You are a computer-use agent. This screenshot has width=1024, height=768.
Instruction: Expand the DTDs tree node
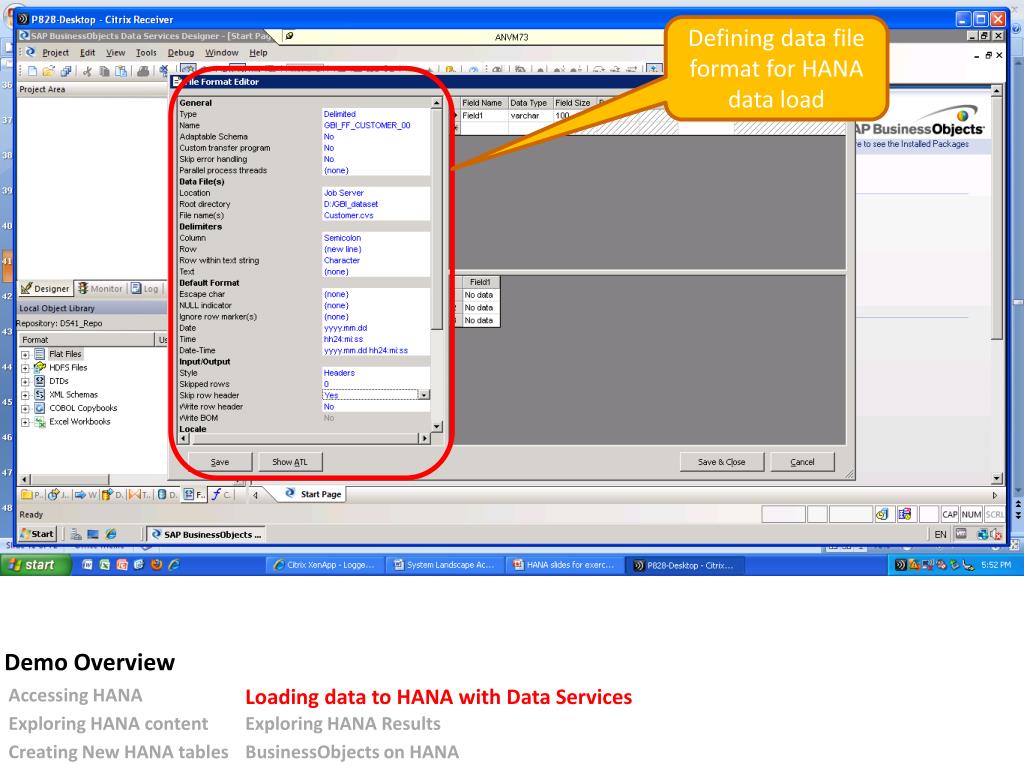click(x=25, y=381)
